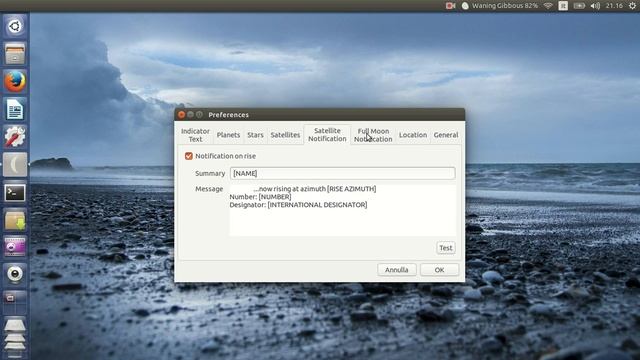Open System Settings wrench-and-gear icon

coord(15,137)
